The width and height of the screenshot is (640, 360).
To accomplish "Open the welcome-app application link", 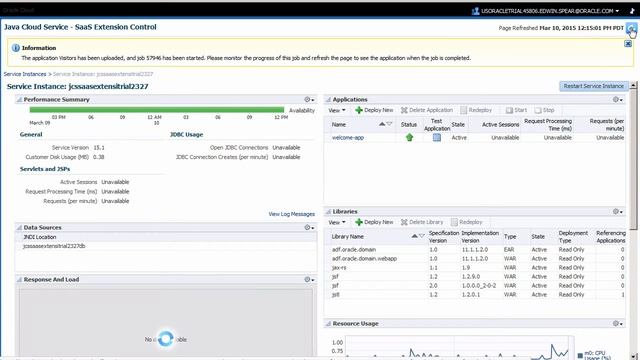I will tap(348, 138).
